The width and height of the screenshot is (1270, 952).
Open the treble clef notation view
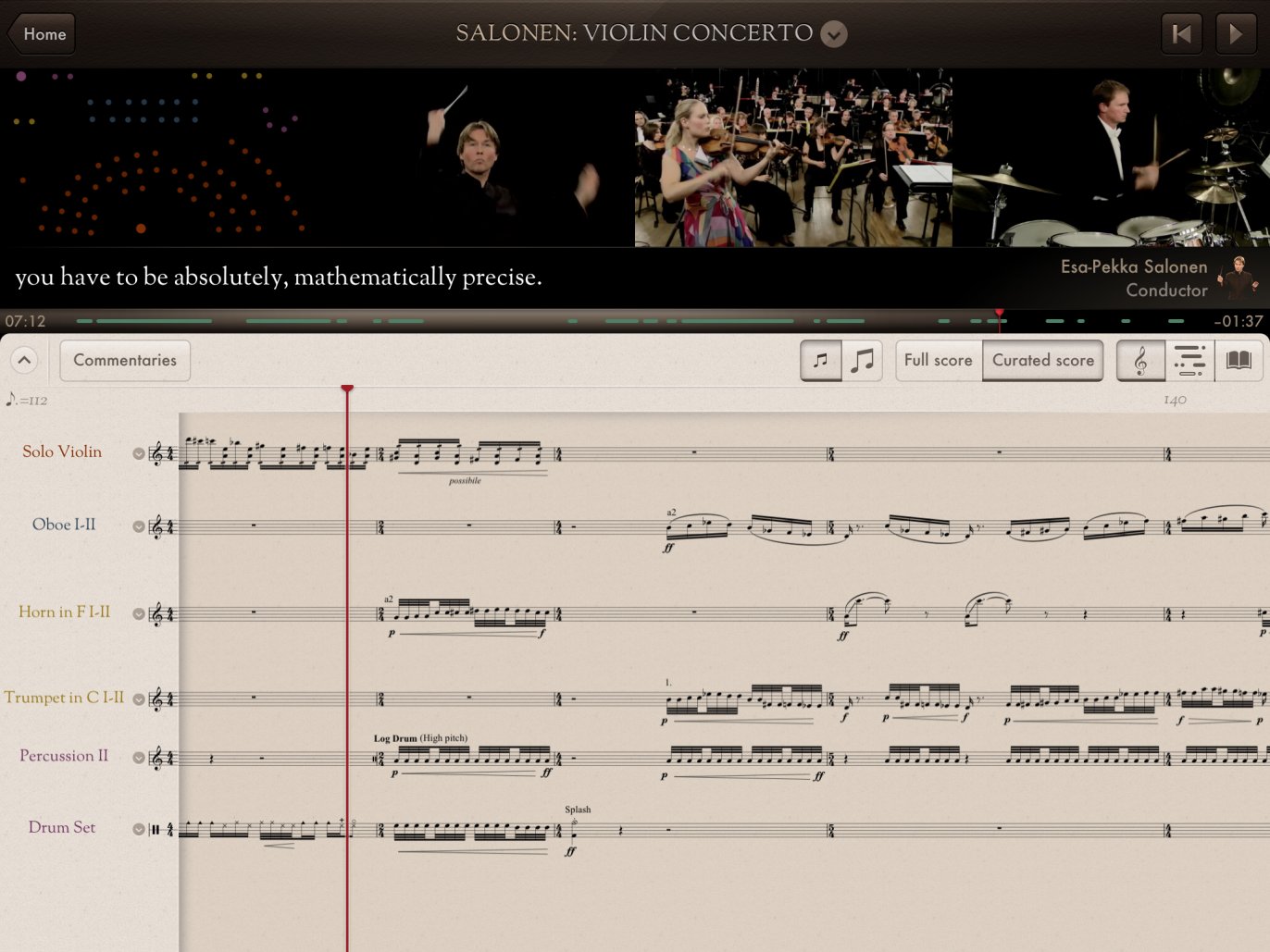tap(1143, 360)
